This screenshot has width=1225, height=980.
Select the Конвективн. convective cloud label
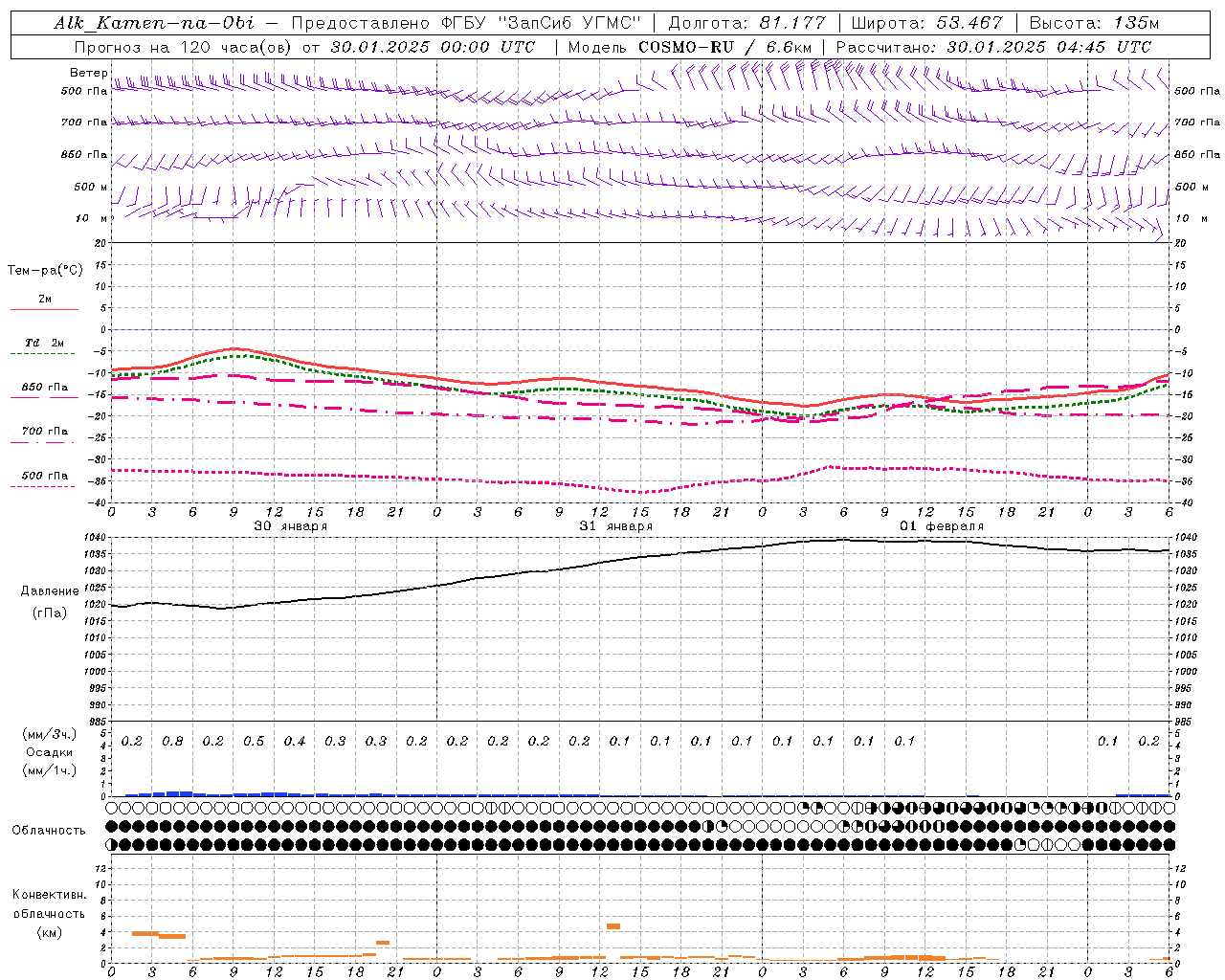[49, 895]
